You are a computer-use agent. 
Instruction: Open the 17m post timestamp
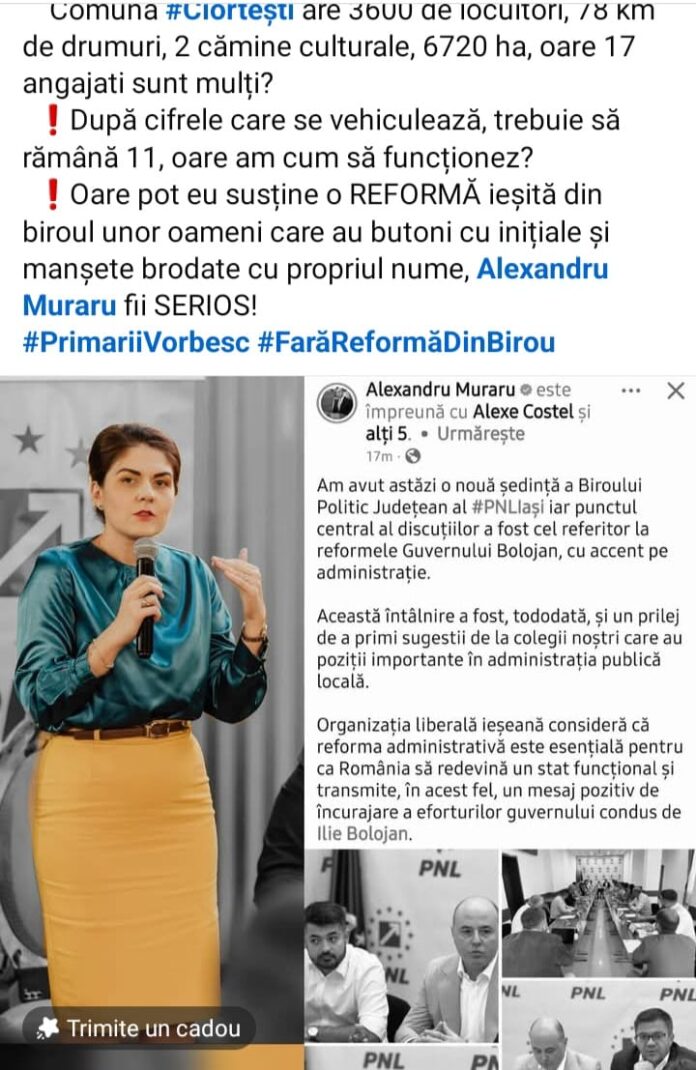click(379, 456)
